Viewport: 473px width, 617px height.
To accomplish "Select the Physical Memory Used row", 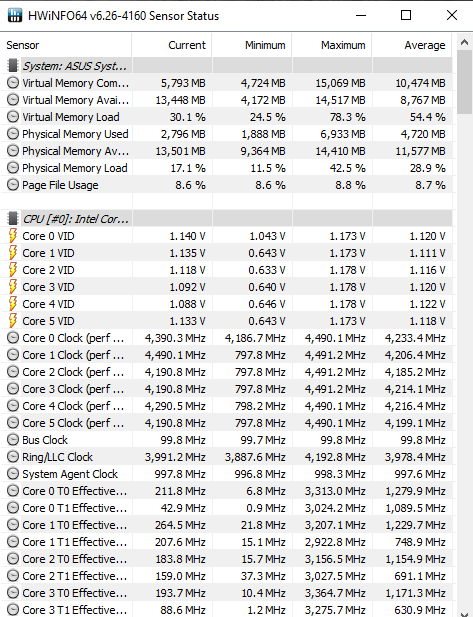I will tap(226, 134).
